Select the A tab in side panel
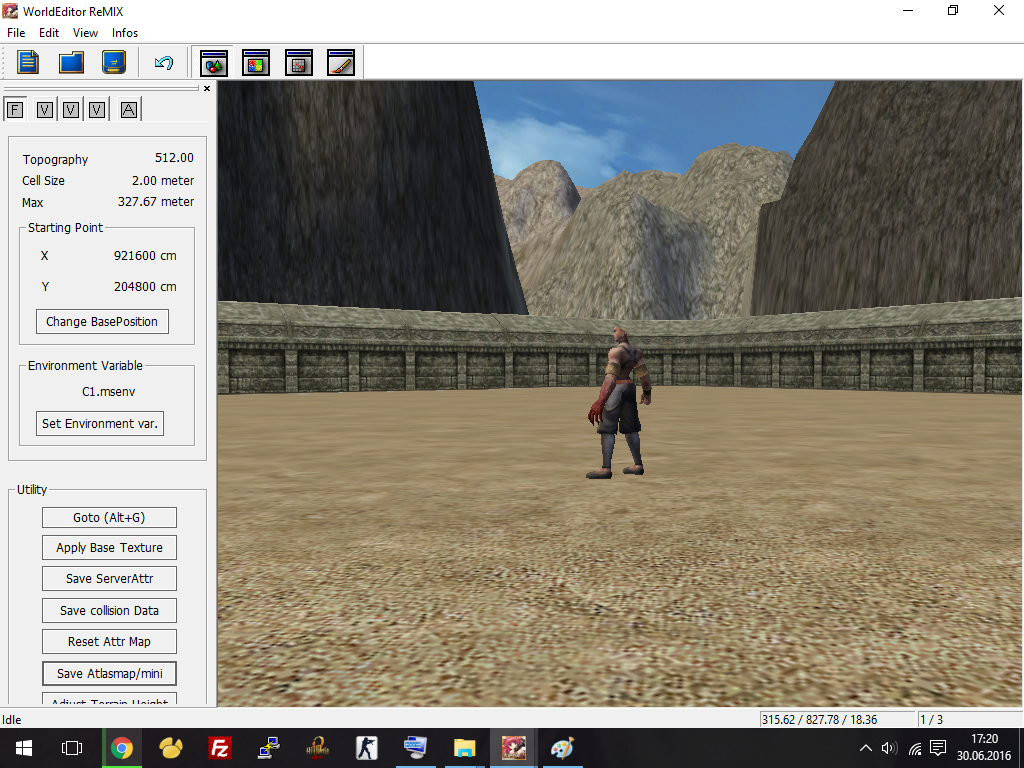 [x=129, y=110]
